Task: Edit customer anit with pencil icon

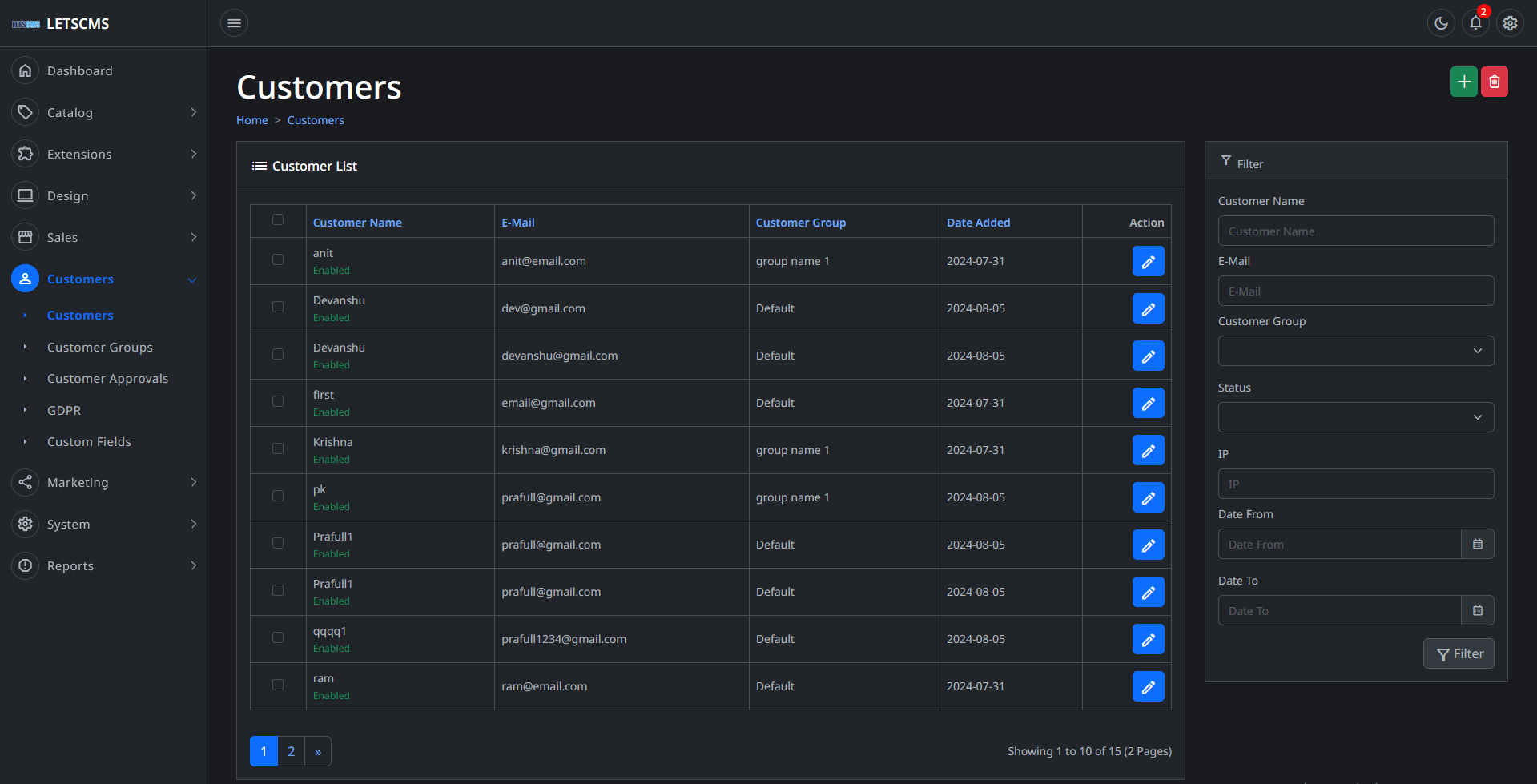Action: pos(1148,261)
